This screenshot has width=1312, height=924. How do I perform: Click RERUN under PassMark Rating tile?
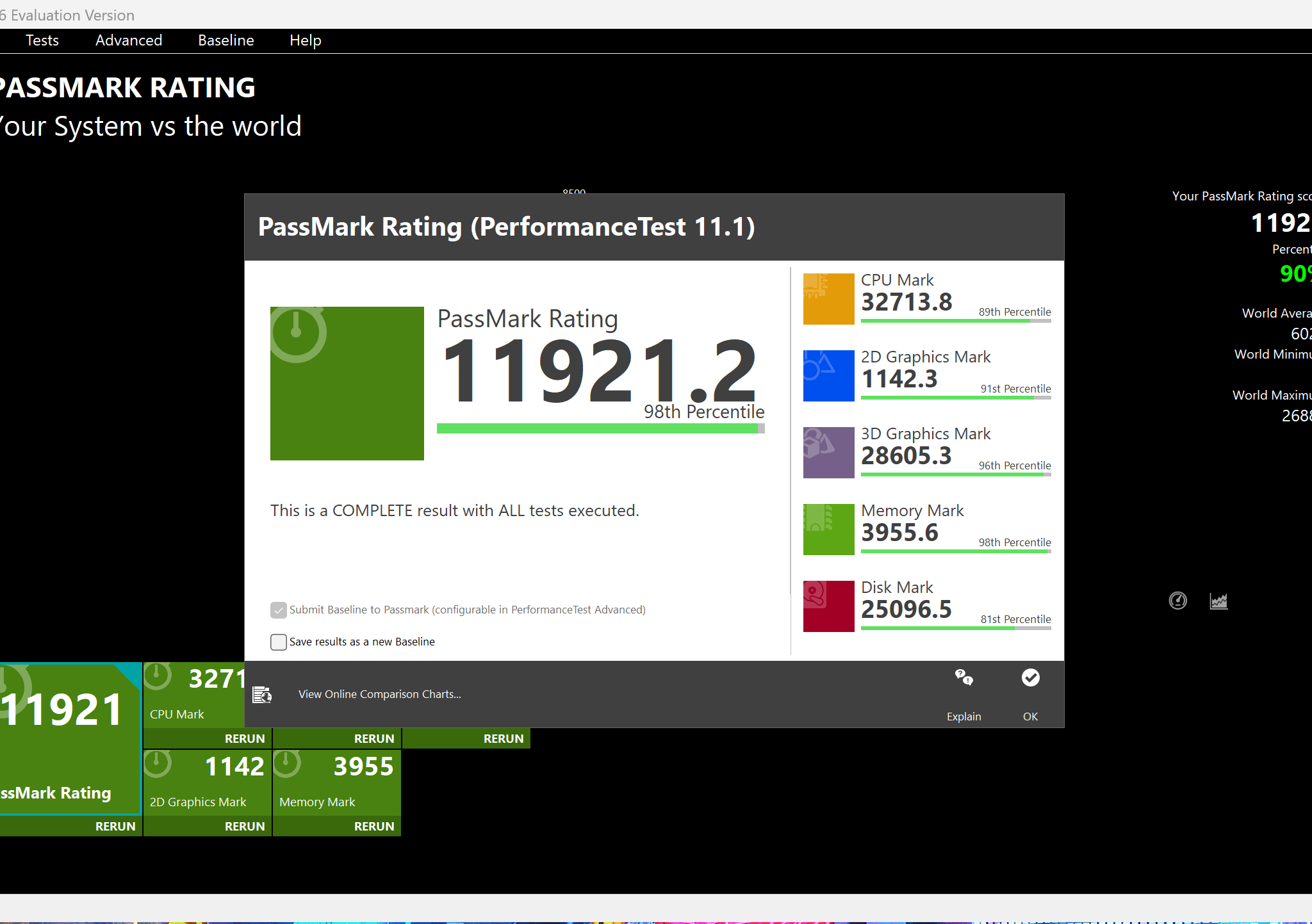(x=115, y=827)
